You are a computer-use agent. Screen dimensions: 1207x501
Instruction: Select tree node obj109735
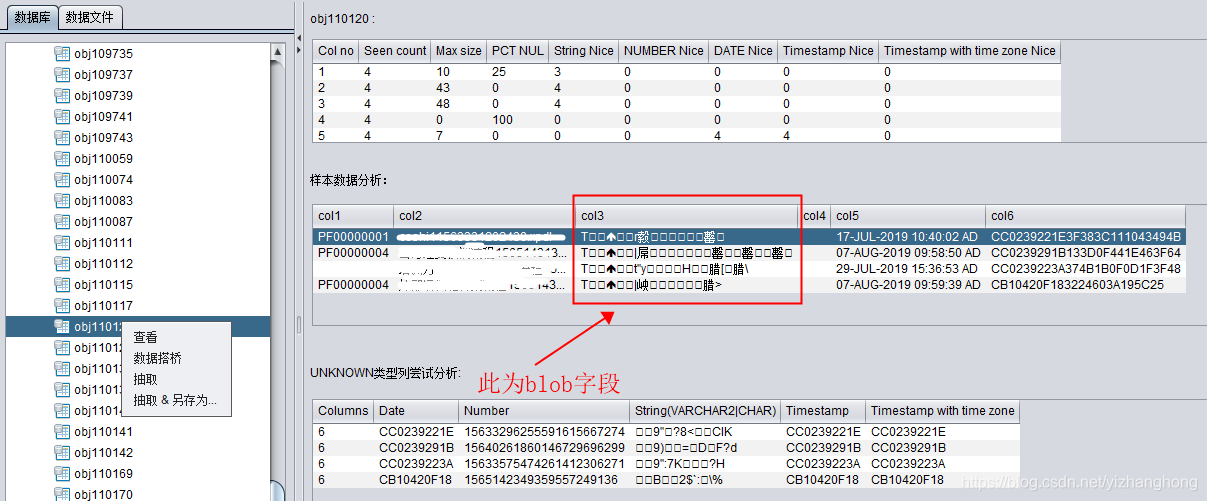pos(103,54)
